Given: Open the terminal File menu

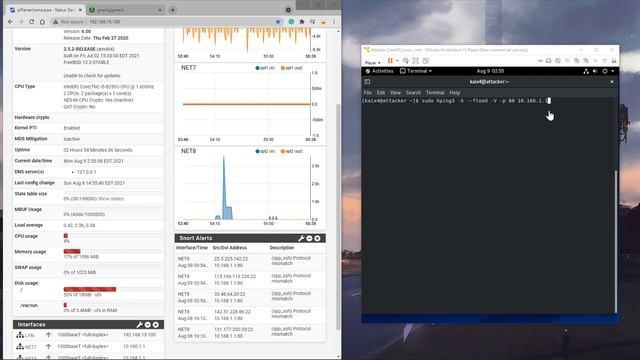Looking at the screenshot, I should 367,93.
